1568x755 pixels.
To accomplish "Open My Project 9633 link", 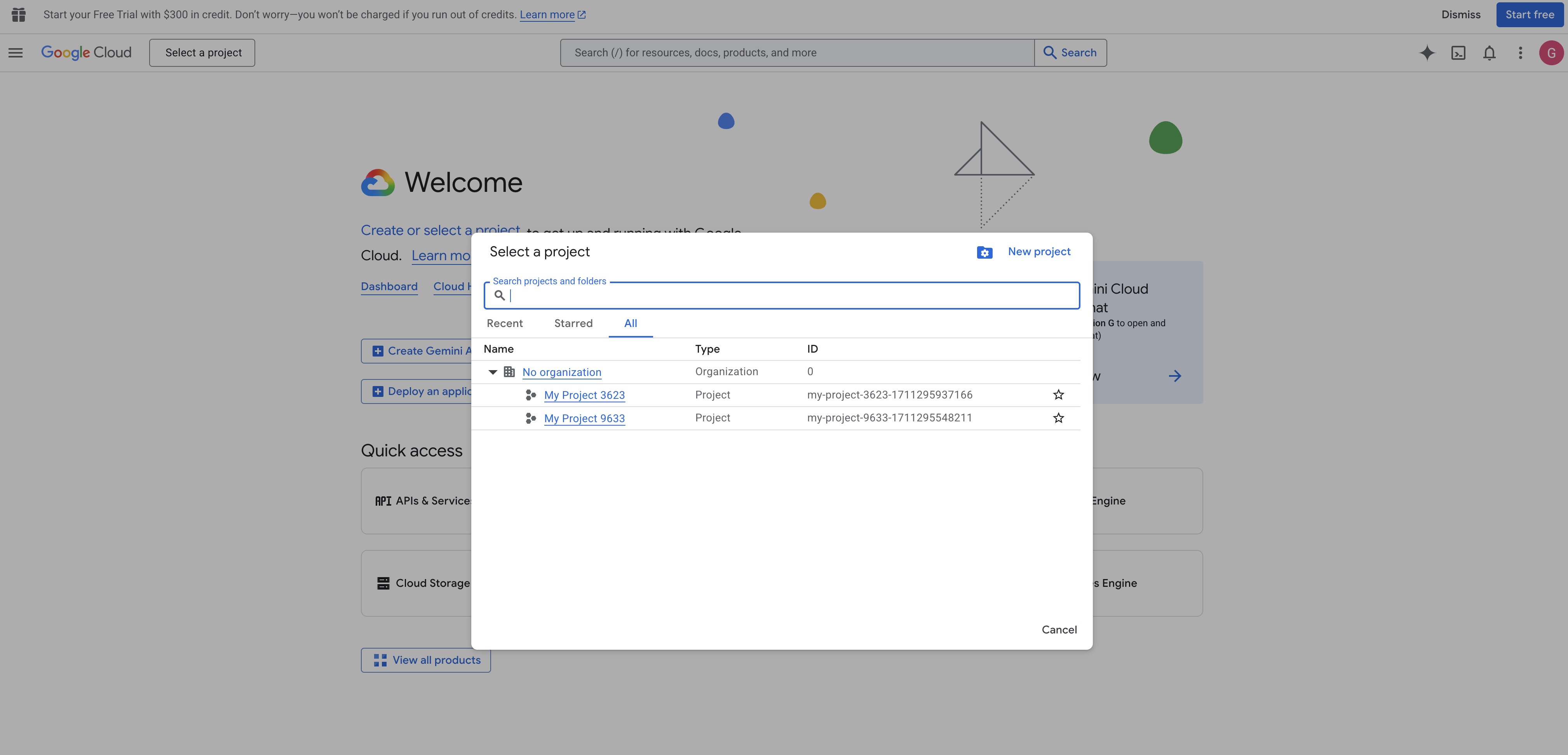I will coord(584,418).
